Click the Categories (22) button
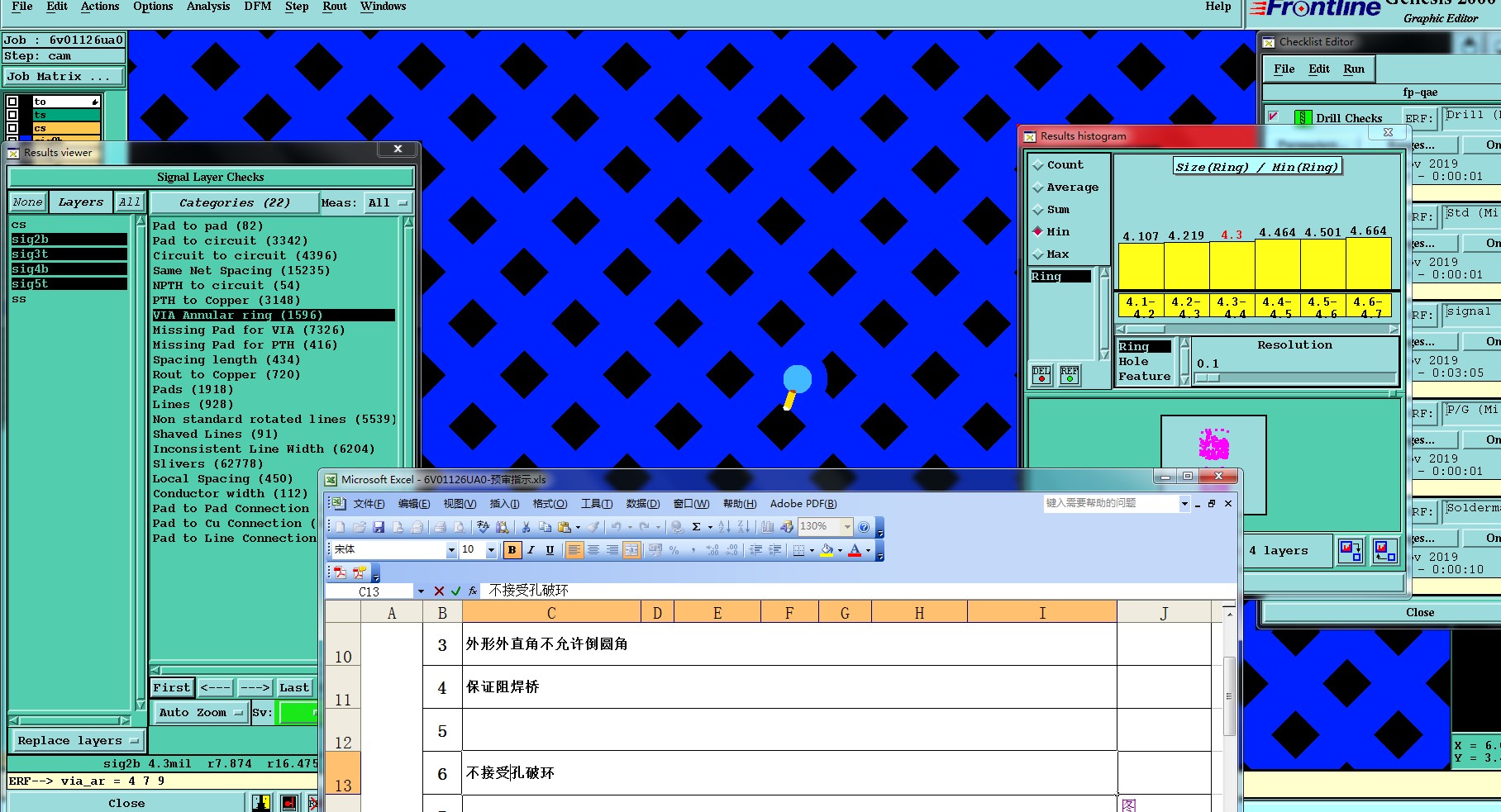 235,202
